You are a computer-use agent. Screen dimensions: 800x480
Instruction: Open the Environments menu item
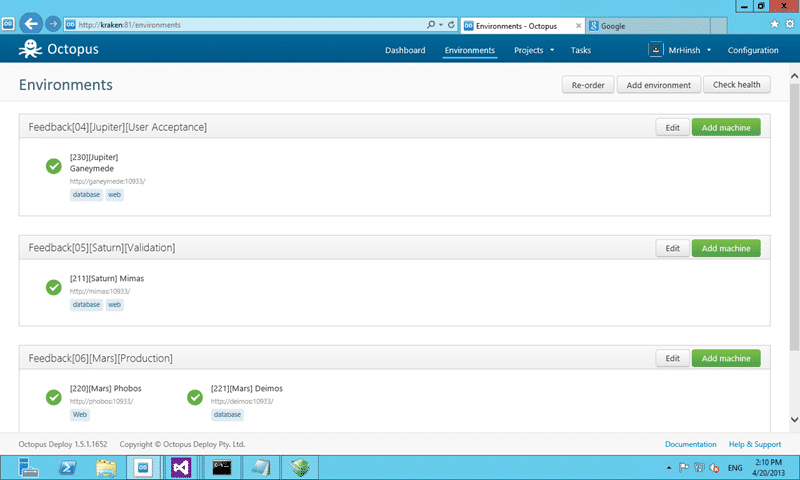pos(469,50)
